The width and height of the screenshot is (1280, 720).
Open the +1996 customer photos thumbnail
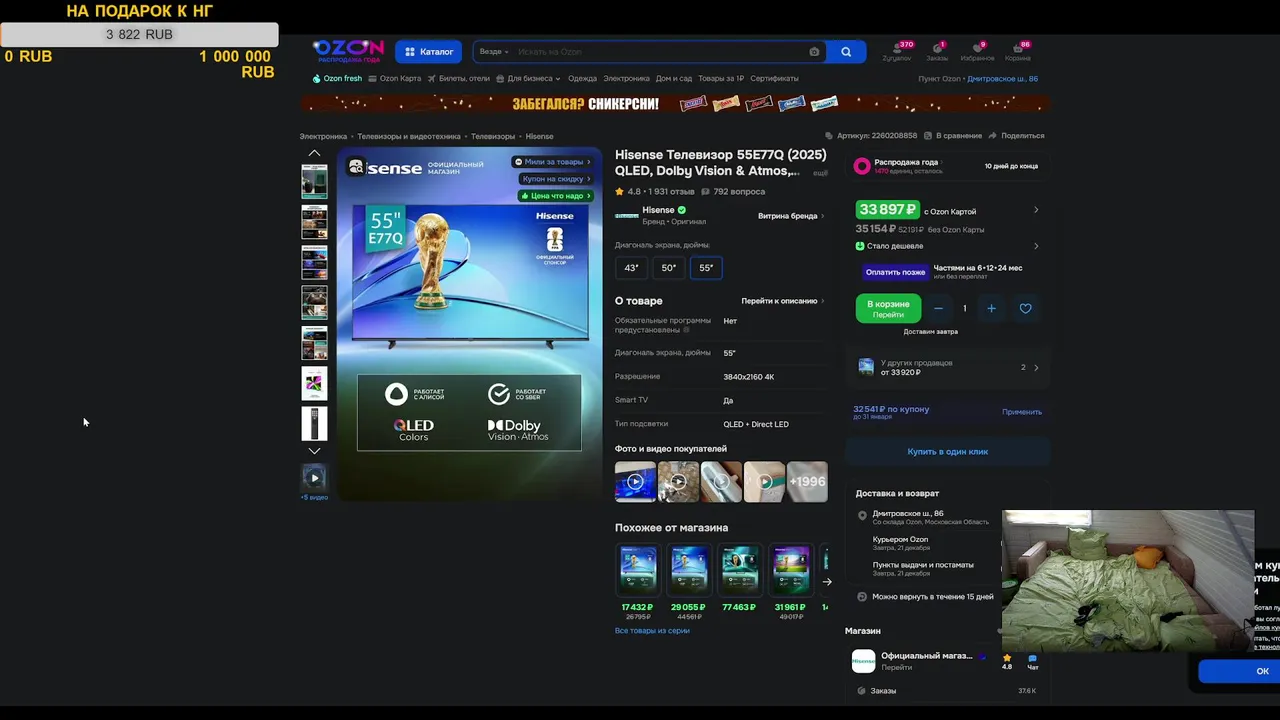[807, 482]
